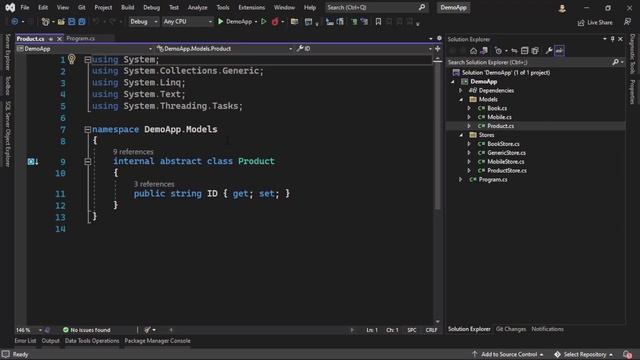Collapse the Models folder in Solution Explorer

(461, 100)
